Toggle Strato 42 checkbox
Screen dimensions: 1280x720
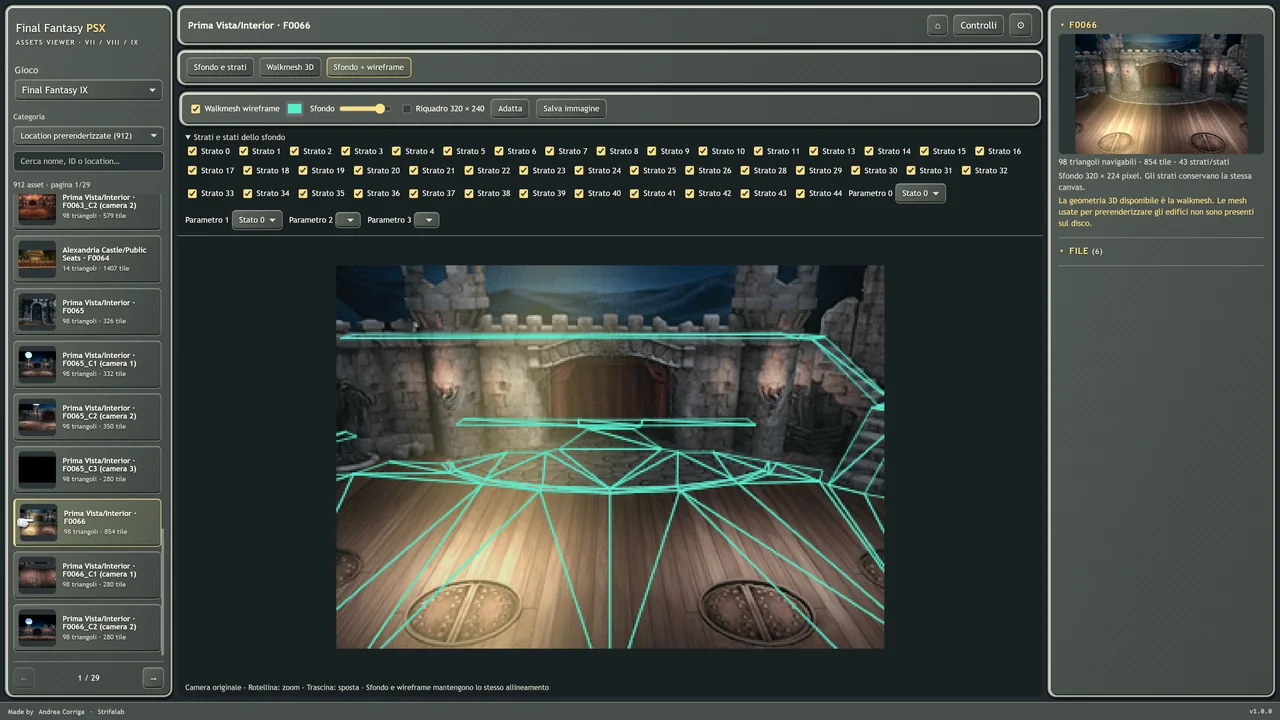(690, 194)
